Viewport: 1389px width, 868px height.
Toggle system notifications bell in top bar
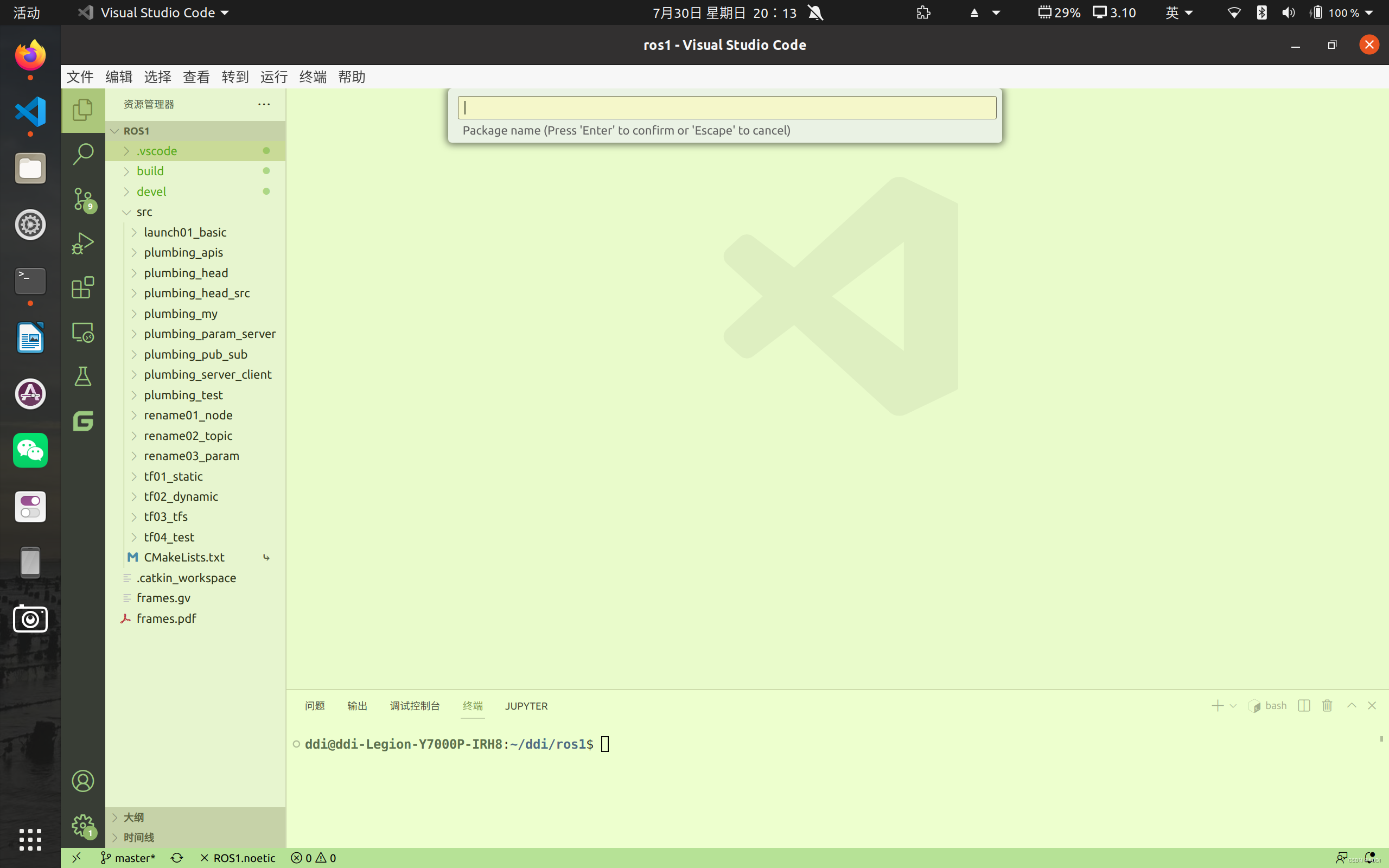point(815,12)
